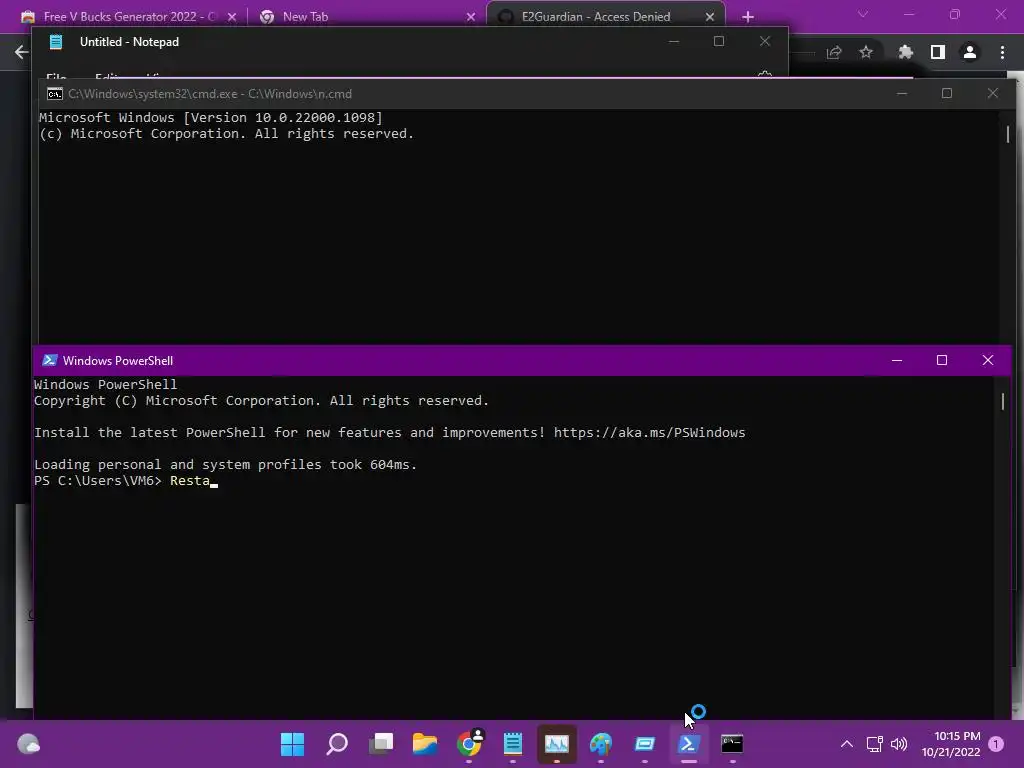Show hidden system tray icons
This screenshot has width=1024, height=768.
pyautogui.click(x=846, y=744)
